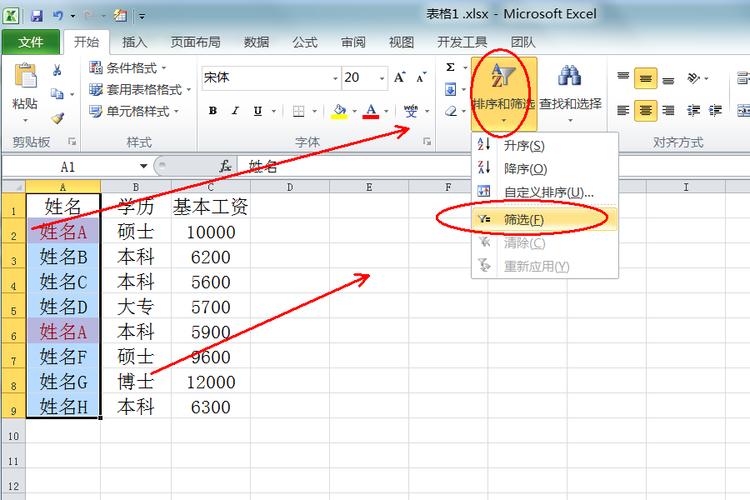Switch to the Page Layout (页面布局) tab
Viewport: 750px width, 500px height.
coord(196,42)
